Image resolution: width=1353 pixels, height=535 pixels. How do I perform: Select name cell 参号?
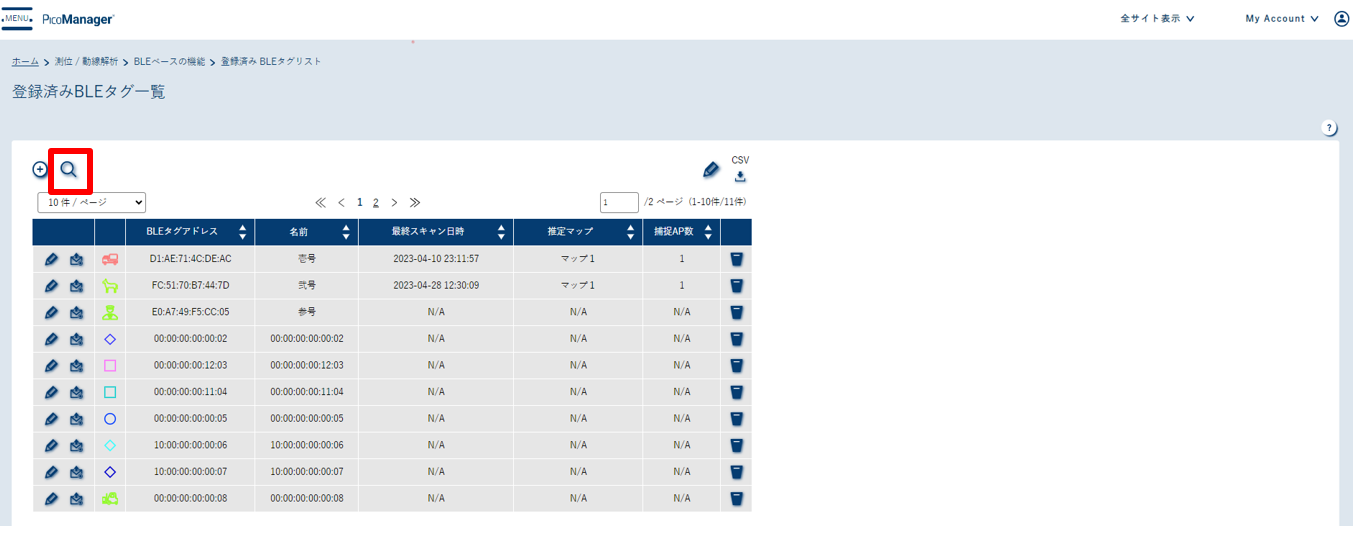pos(306,312)
